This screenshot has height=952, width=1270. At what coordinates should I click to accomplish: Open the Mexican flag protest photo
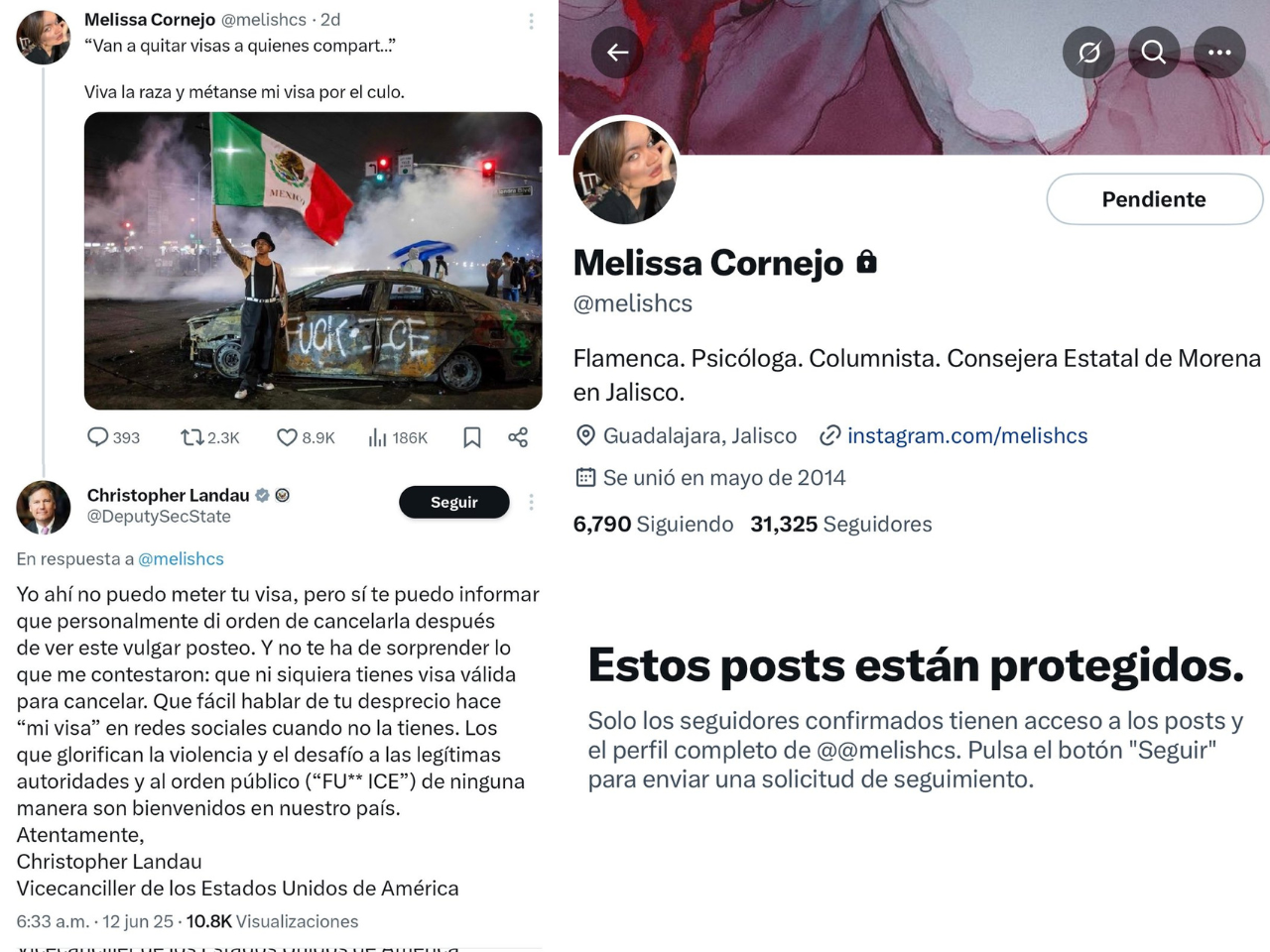[314, 261]
